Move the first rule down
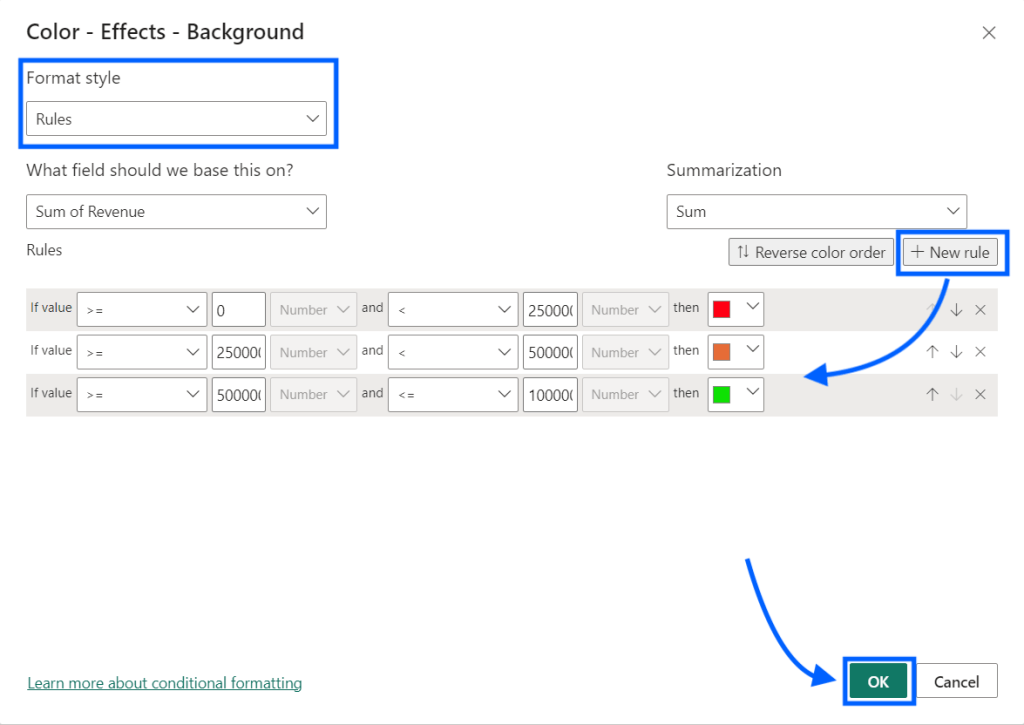Viewport: 1024px width, 725px height. [957, 309]
